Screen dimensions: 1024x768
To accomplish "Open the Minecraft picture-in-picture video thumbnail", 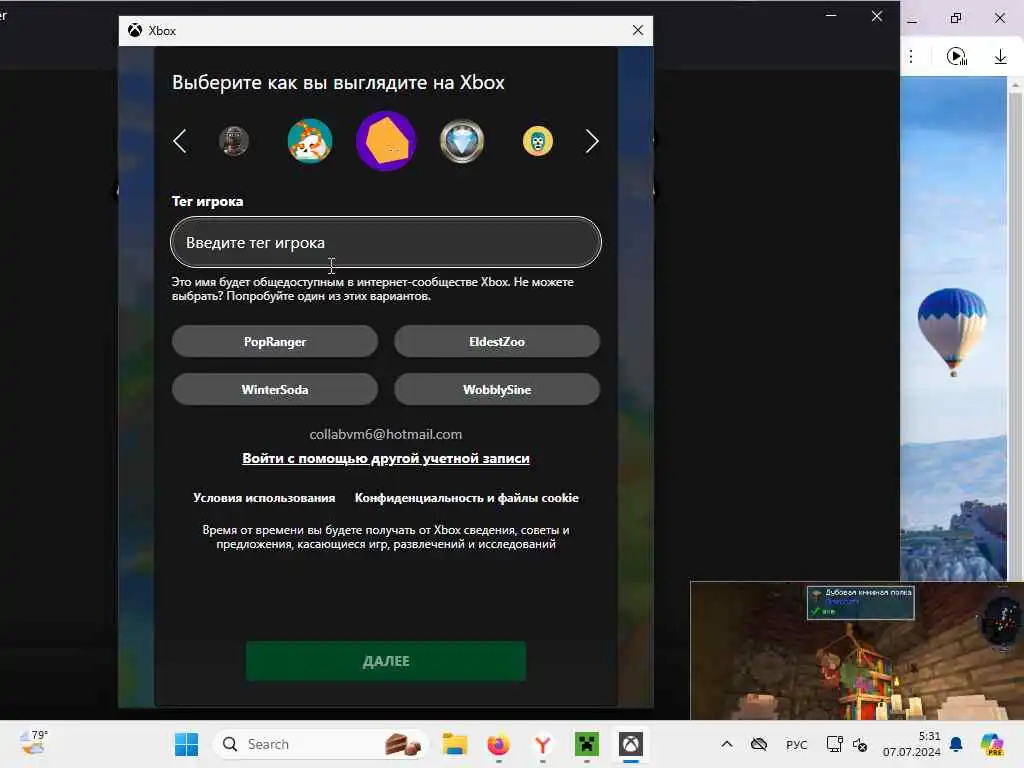I will 857,650.
